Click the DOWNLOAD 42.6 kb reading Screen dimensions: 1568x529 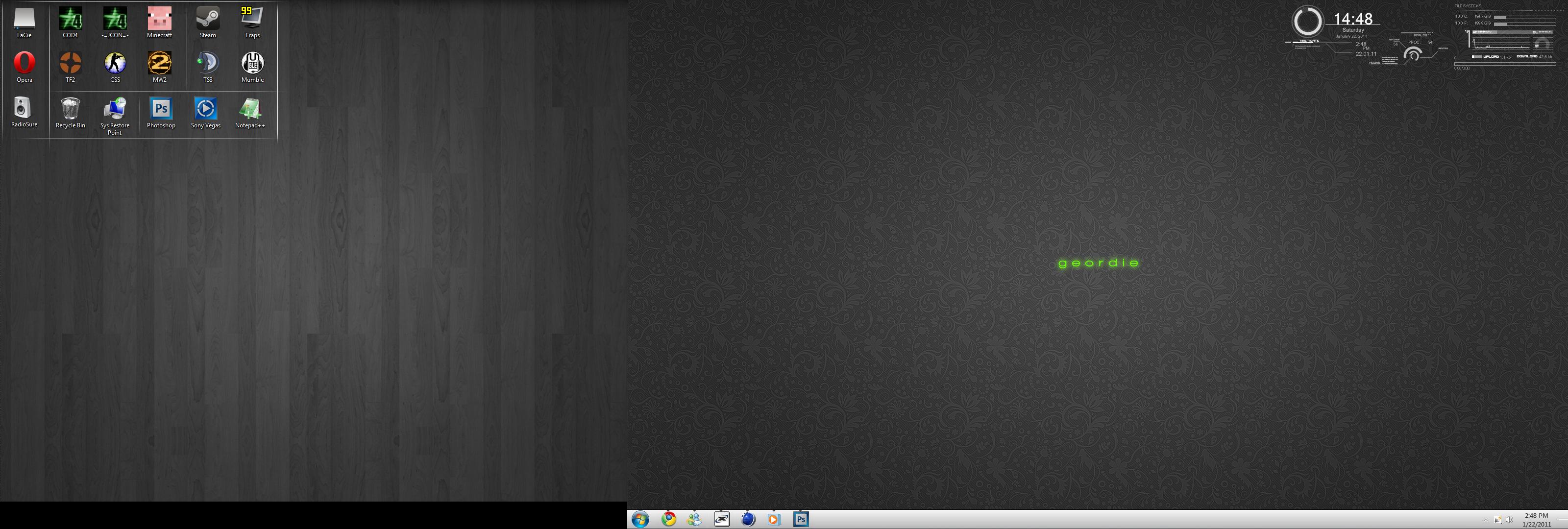click(1535, 57)
